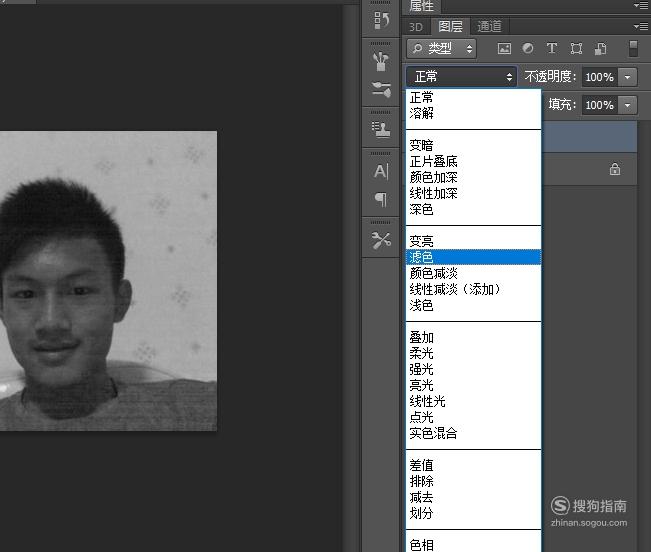Select 线性减淡（添加） blend mode
The height and width of the screenshot is (552, 651).
click(473, 289)
